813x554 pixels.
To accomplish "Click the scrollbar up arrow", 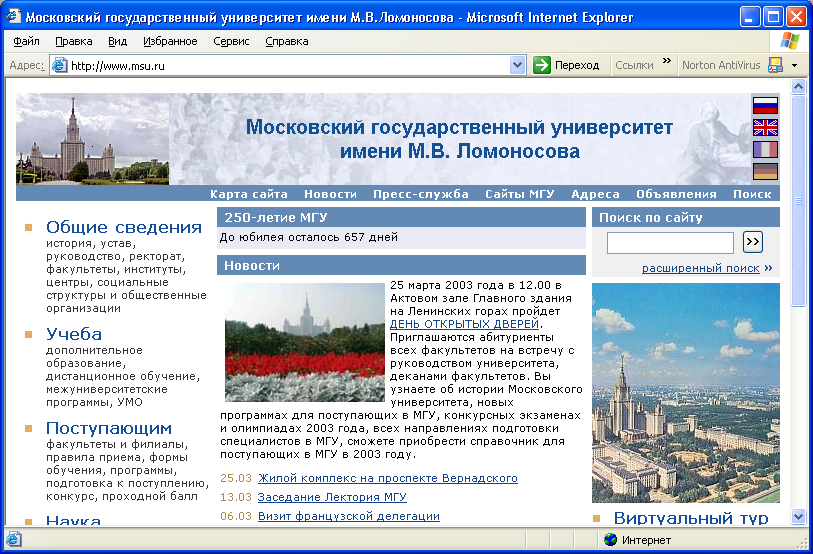I will 798,86.
